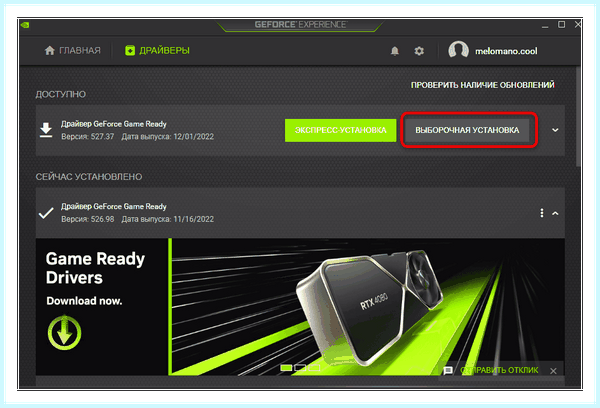Click the Game Ready Drivers banner image
This screenshot has height=408, width=600.
pos(300,307)
